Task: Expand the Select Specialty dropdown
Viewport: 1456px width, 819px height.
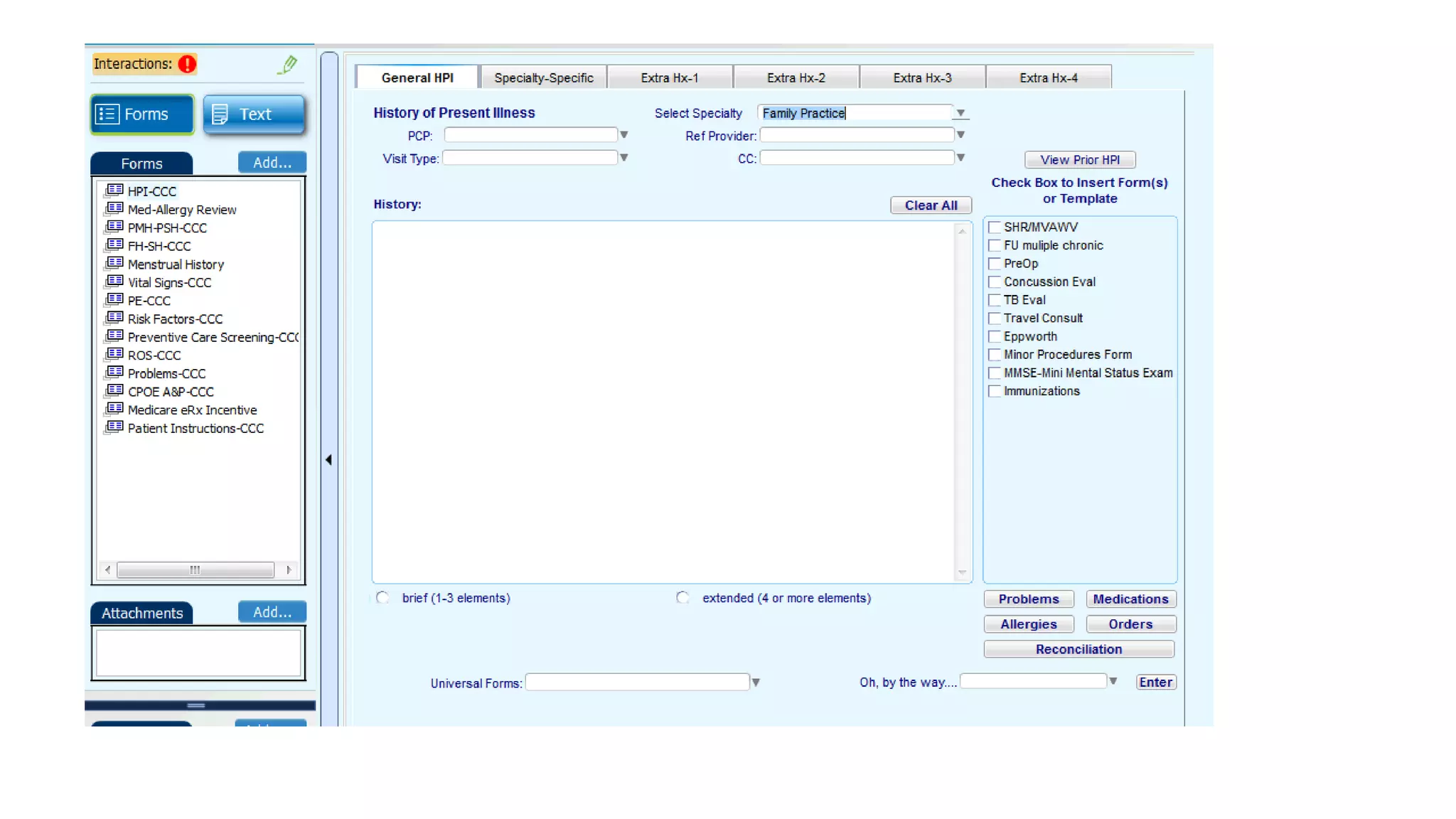Action: 960,113
